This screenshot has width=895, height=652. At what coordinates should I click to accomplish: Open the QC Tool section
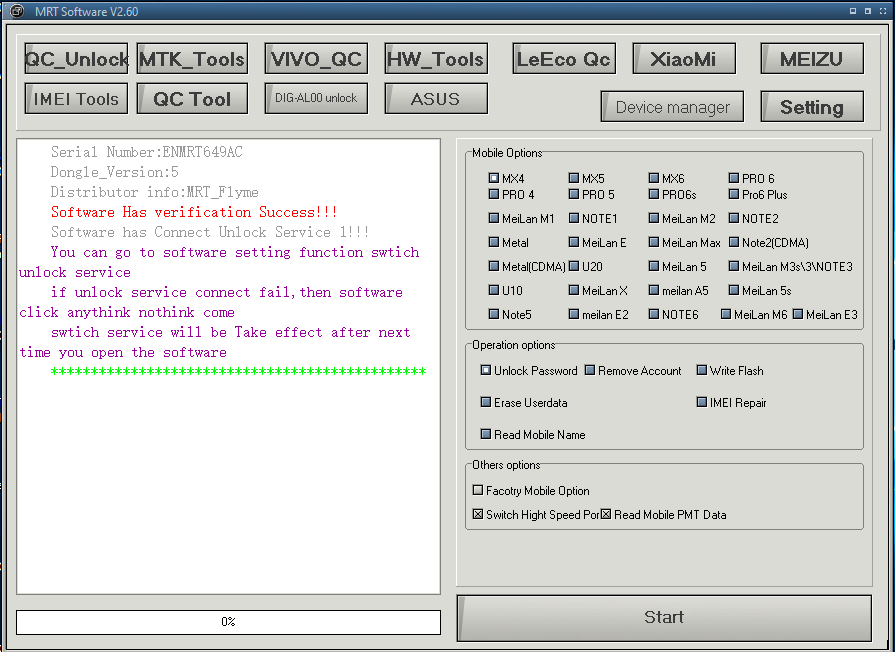pos(192,99)
